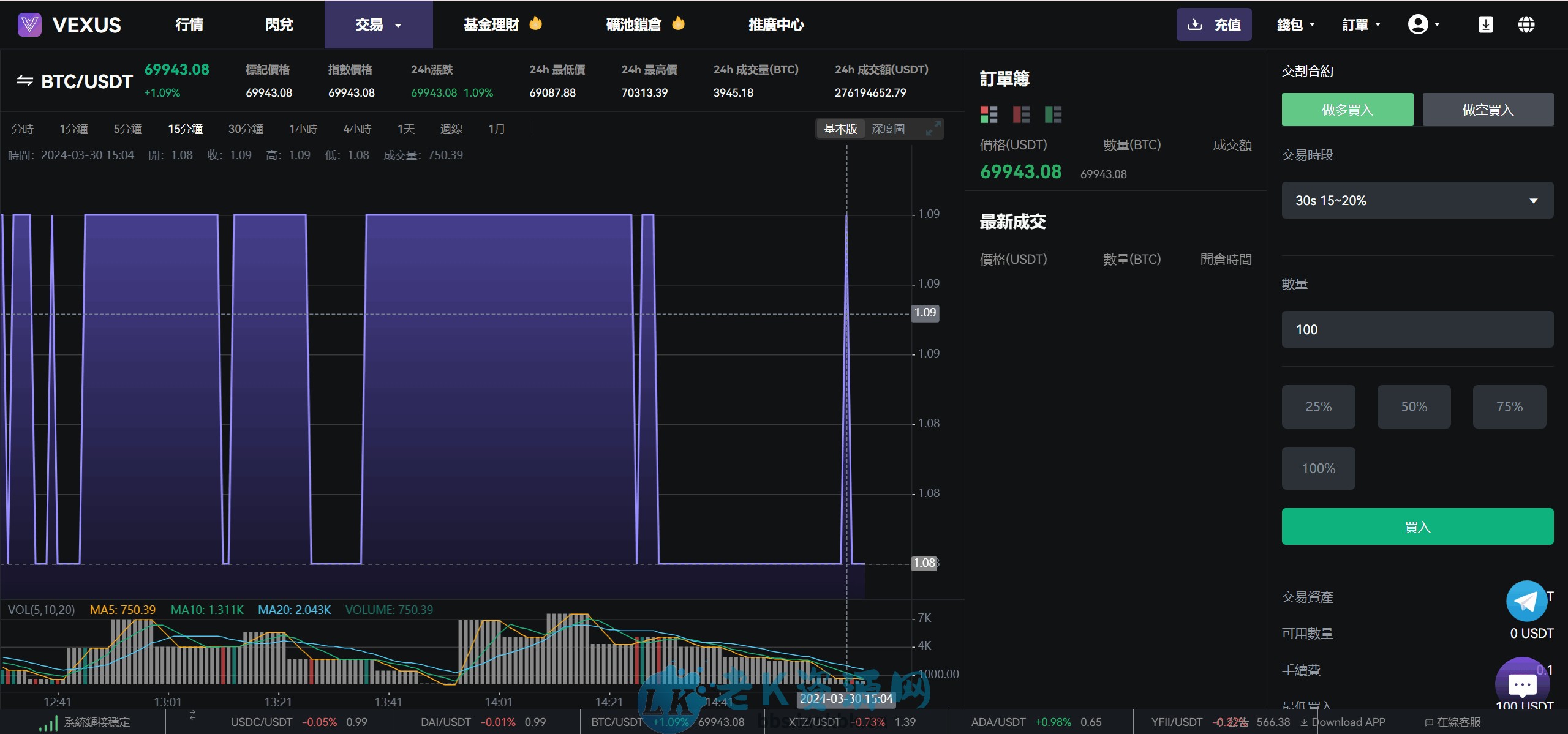
Task: Click the green 買入 buy button
Action: pyautogui.click(x=1417, y=526)
